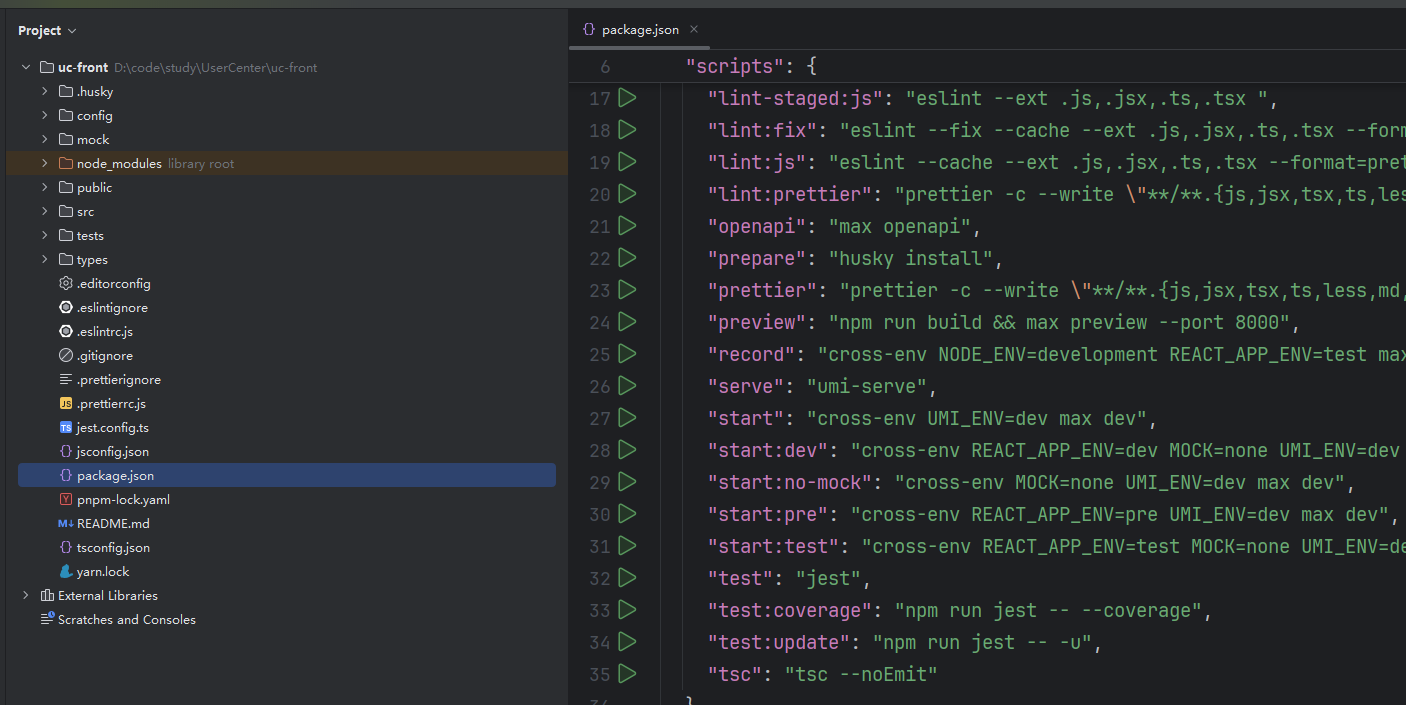The image size is (1406, 705).
Task: Run the openapi script gutter icon
Action: tap(627, 226)
